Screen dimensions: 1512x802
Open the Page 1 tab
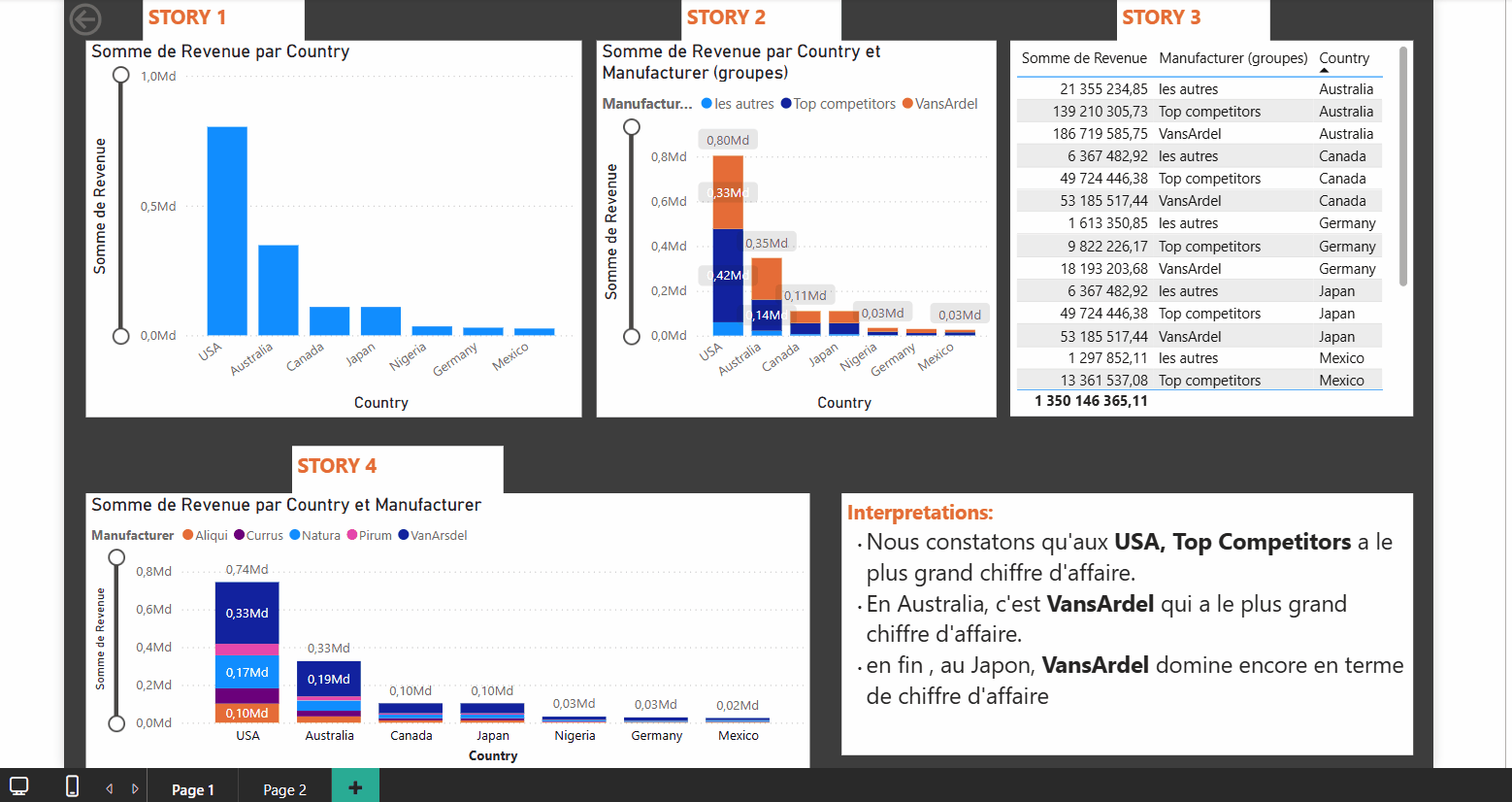193,789
